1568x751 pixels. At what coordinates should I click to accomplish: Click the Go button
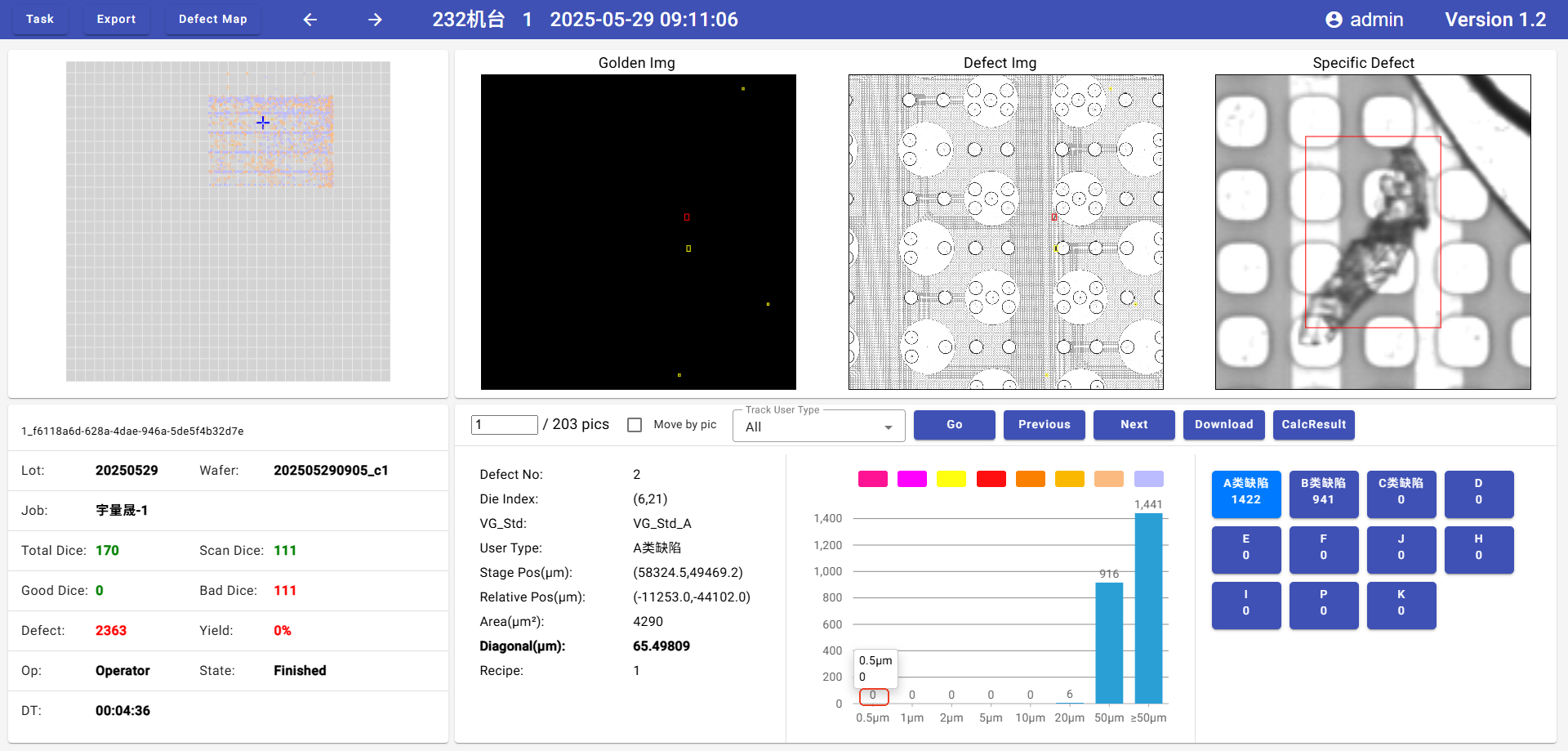pyautogui.click(x=954, y=425)
